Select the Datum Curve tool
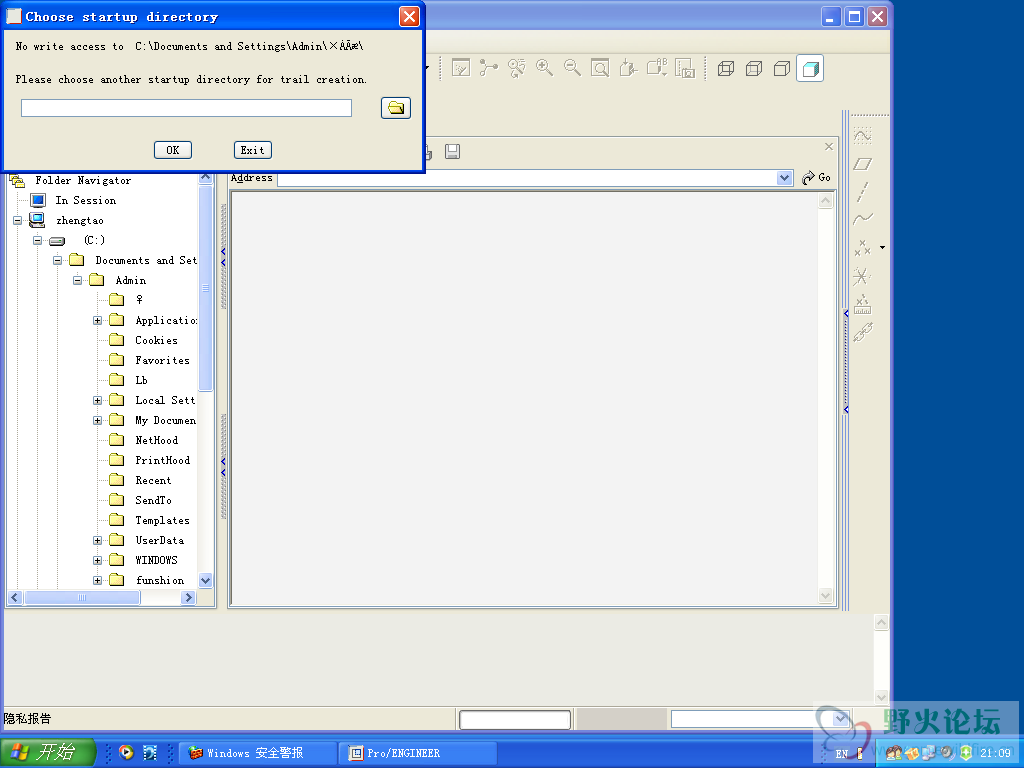This screenshot has width=1024, height=768. click(863, 218)
